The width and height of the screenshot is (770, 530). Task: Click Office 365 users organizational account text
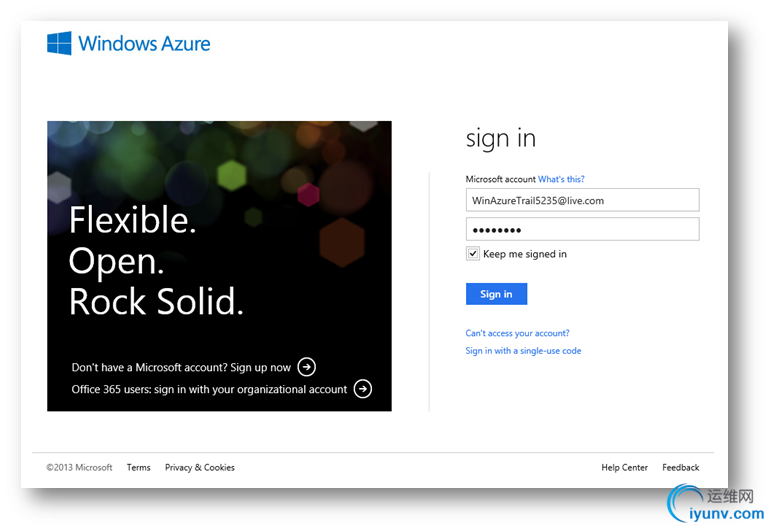point(209,390)
